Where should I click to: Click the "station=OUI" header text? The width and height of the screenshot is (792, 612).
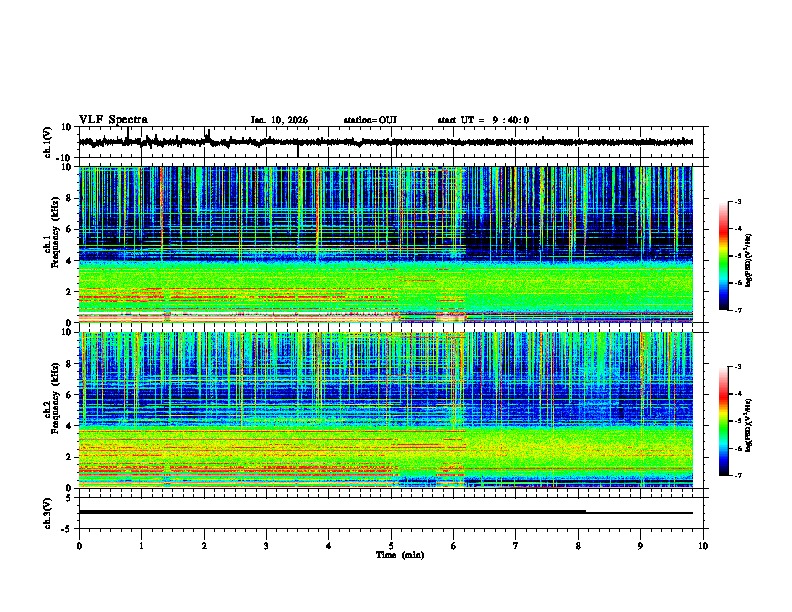point(370,120)
